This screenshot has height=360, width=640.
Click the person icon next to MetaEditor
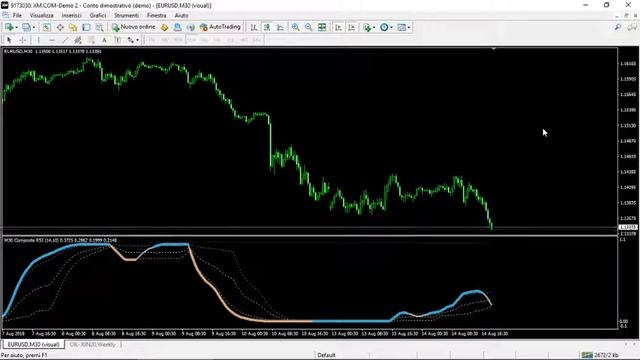[178, 27]
